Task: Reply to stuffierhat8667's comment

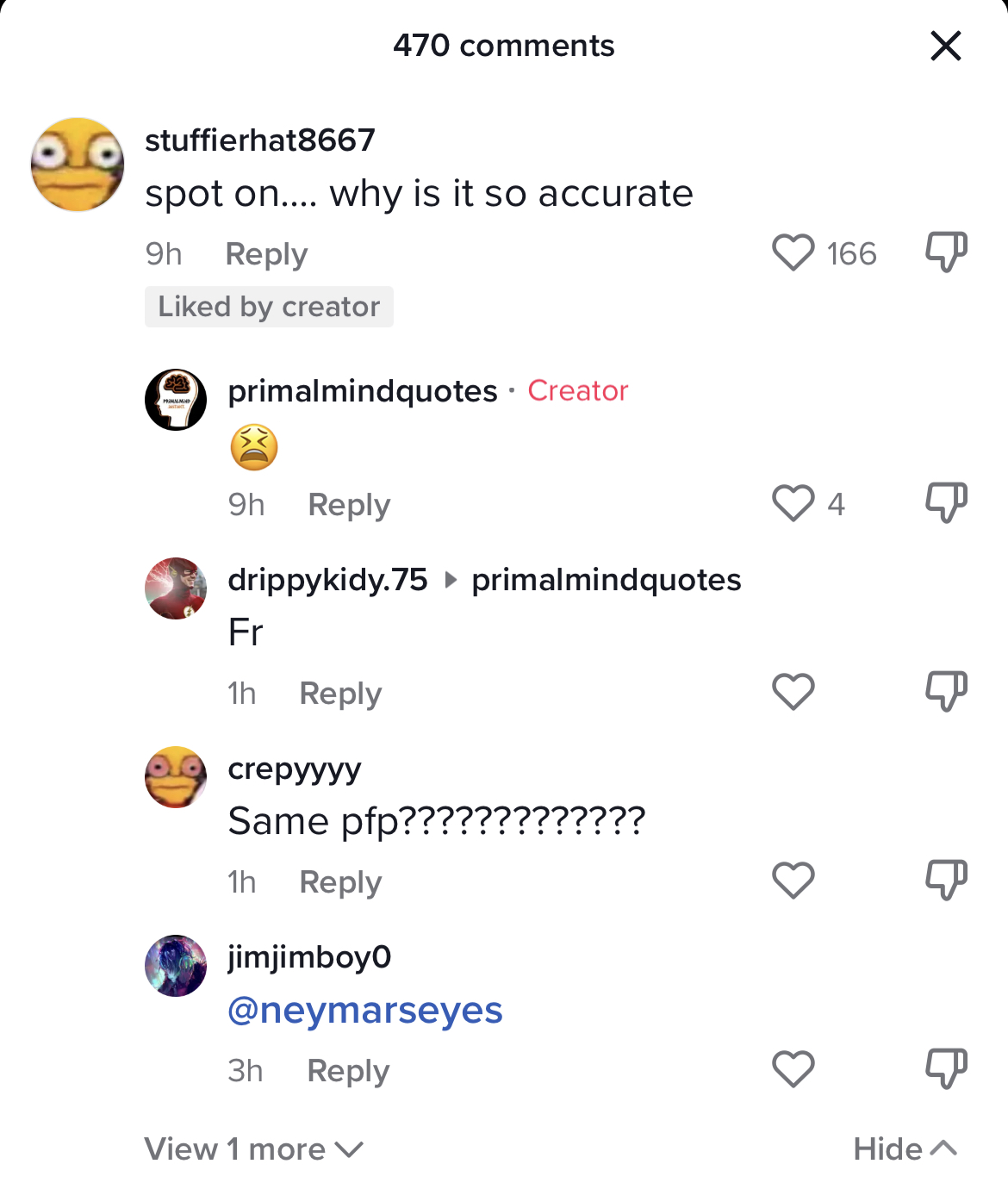Action: click(x=266, y=254)
